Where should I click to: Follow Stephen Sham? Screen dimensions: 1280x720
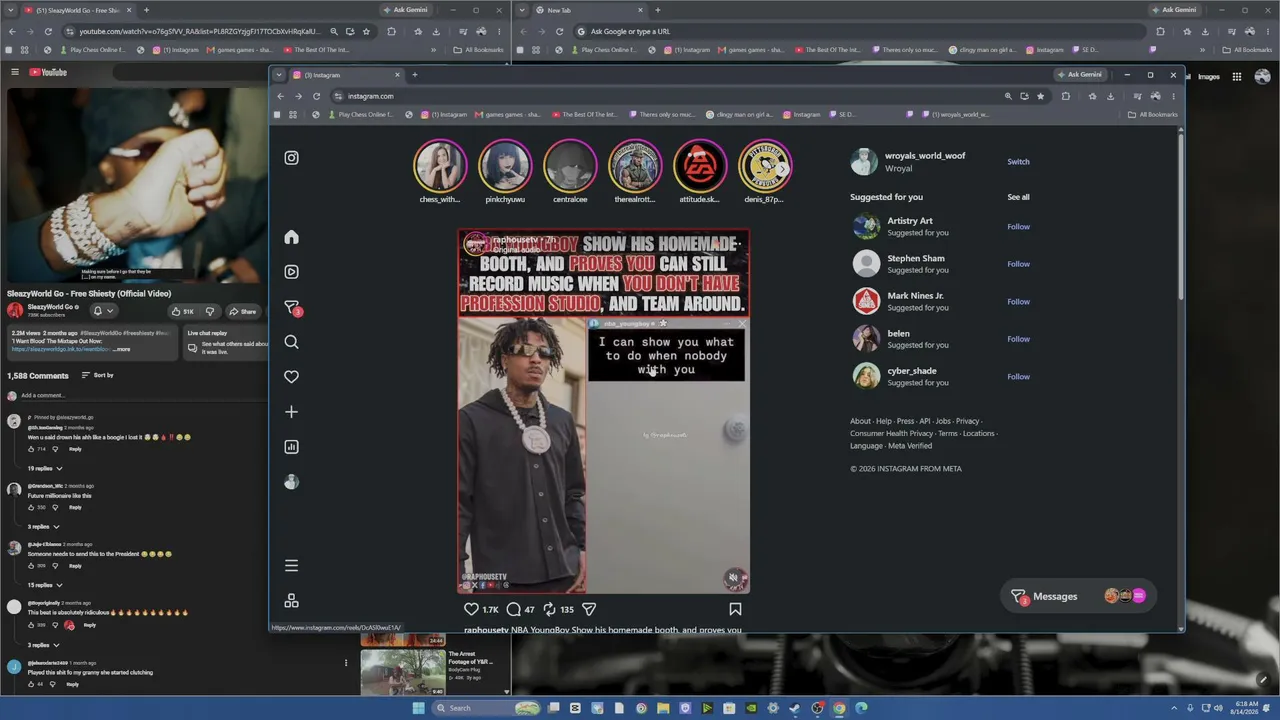(x=1018, y=264)
